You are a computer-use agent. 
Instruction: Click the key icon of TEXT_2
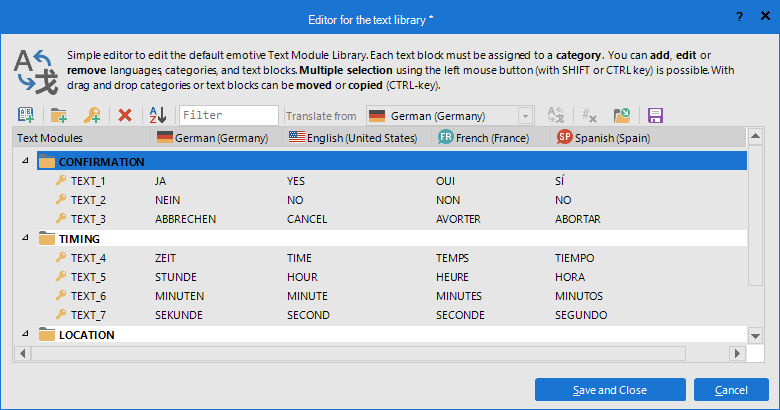(x=61, y=199)
